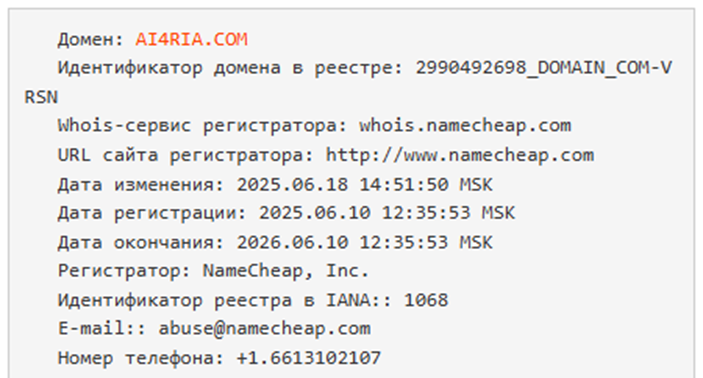The image size is (703, 378).
Task: Click the registrar name NameCheap, Inc.
Action: [x=286, y=271]
